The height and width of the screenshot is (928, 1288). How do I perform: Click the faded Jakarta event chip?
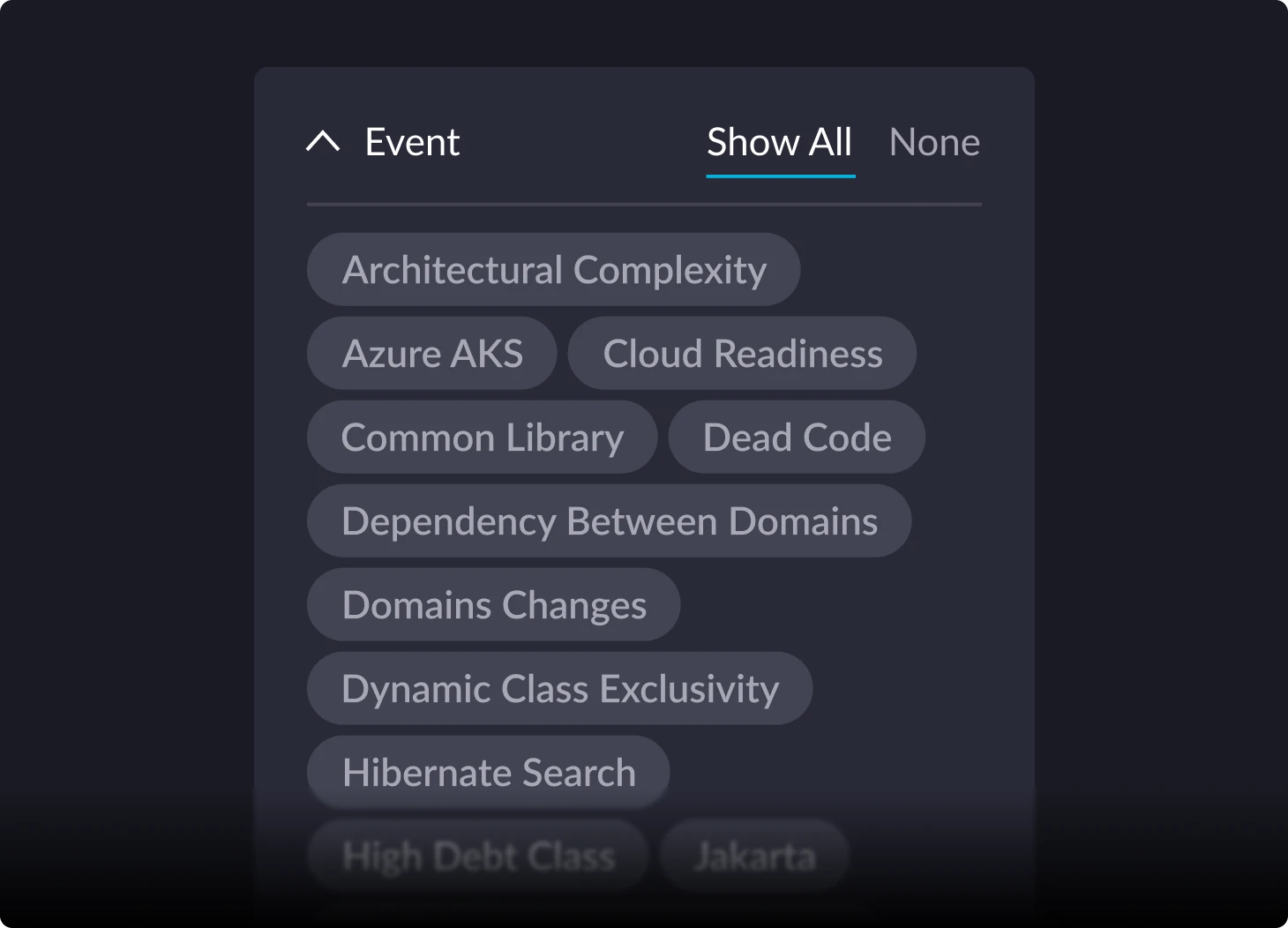pyautogui.click(x=755, y=856)
